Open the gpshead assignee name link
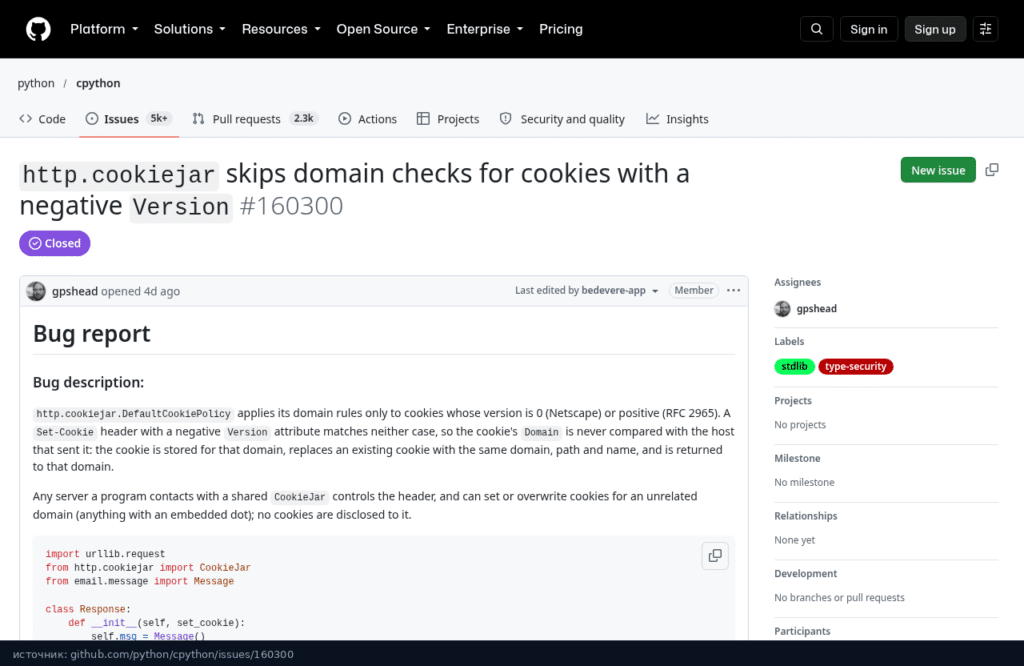 click(x=816, y=309)
